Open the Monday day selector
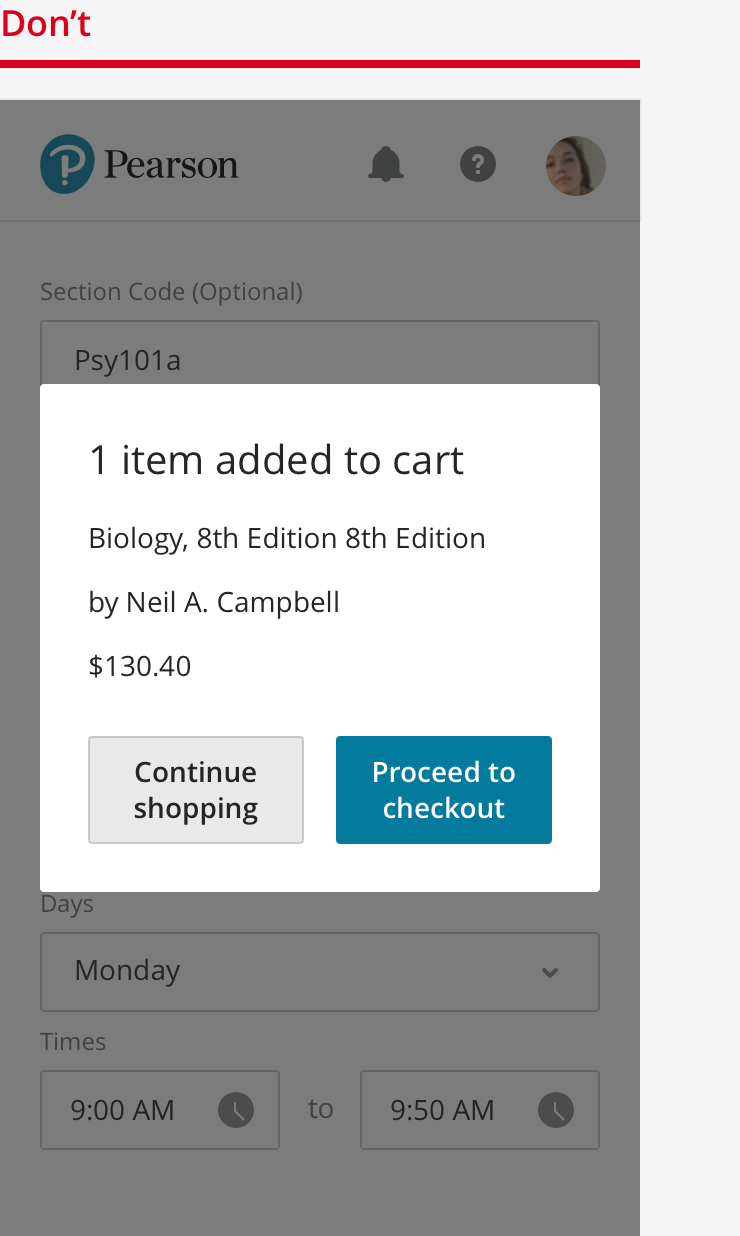Image resolution: width=740 pixels, height=1236 pixels. tap(300, 972)
